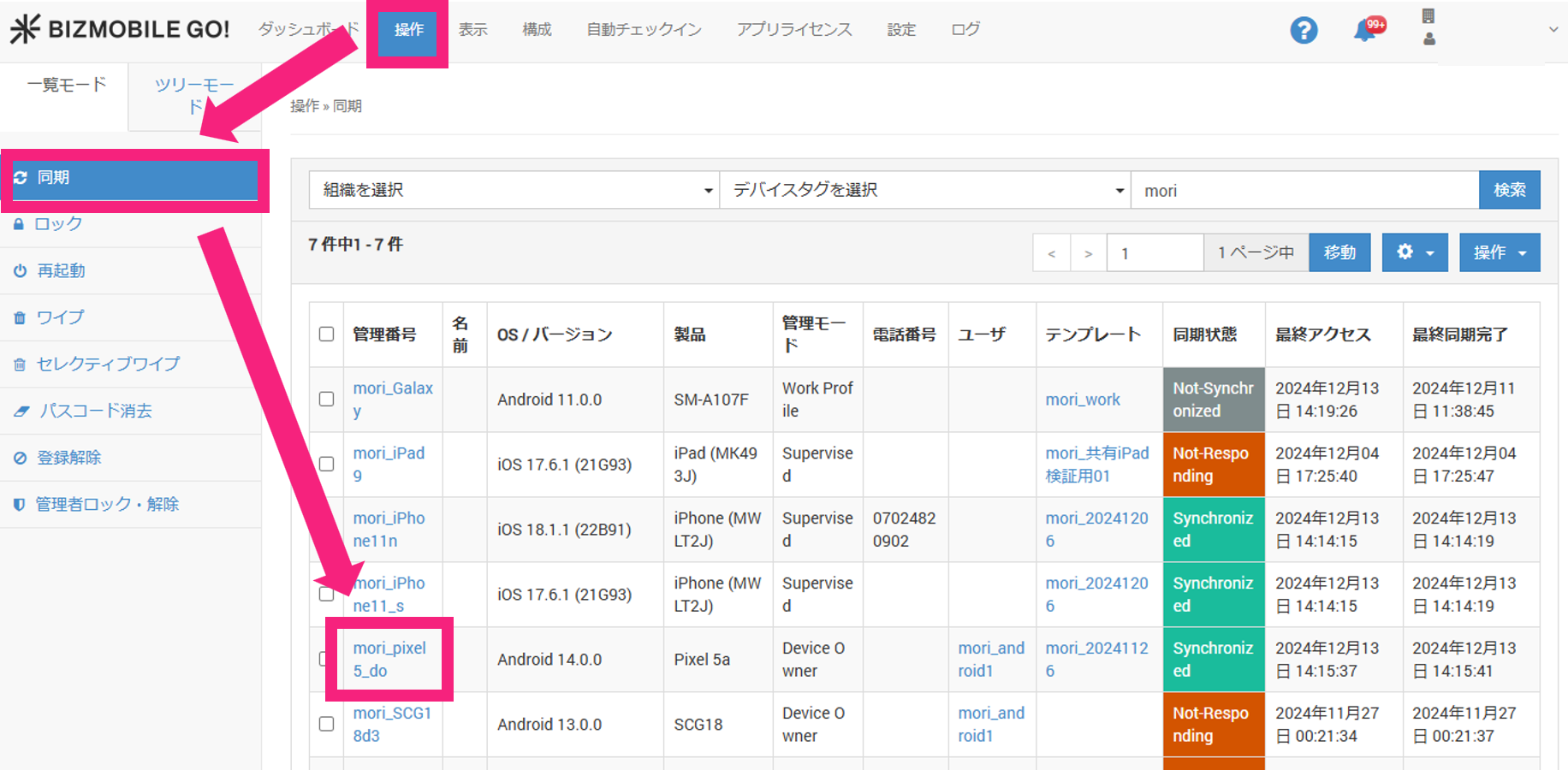The width and height of the screenshot is (1568, 770).
Task: Click the unregister ban icon
Action: pyautogui.click(x=20, y=459)
